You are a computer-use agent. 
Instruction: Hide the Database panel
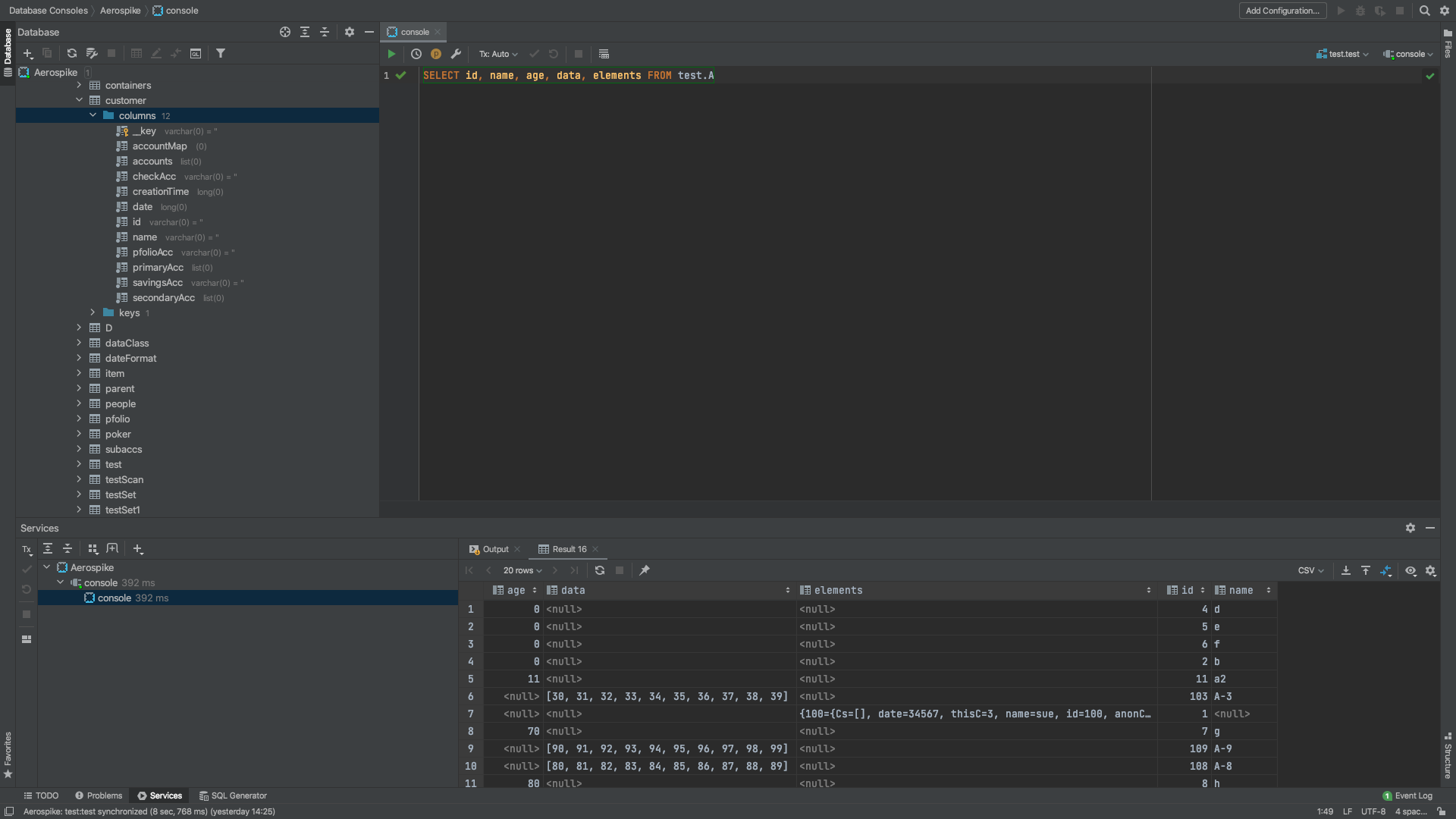click(x=369, y=32)
